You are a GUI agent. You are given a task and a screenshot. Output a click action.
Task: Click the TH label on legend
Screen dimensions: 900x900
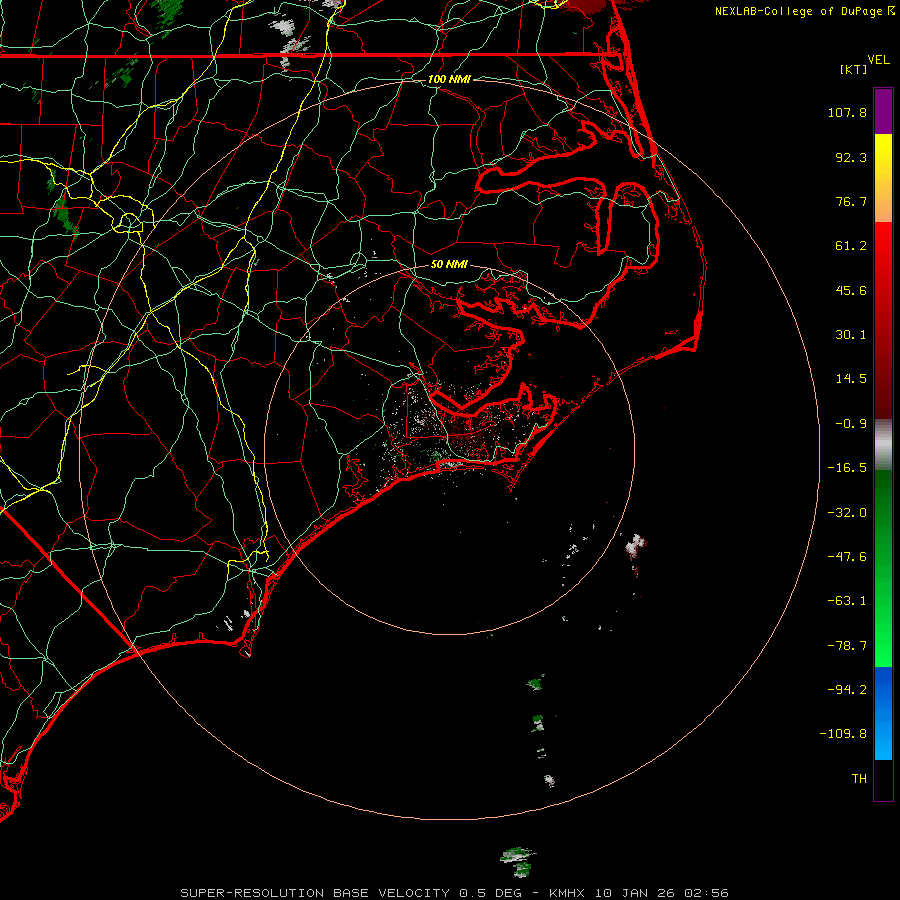(x=859, y=778)
